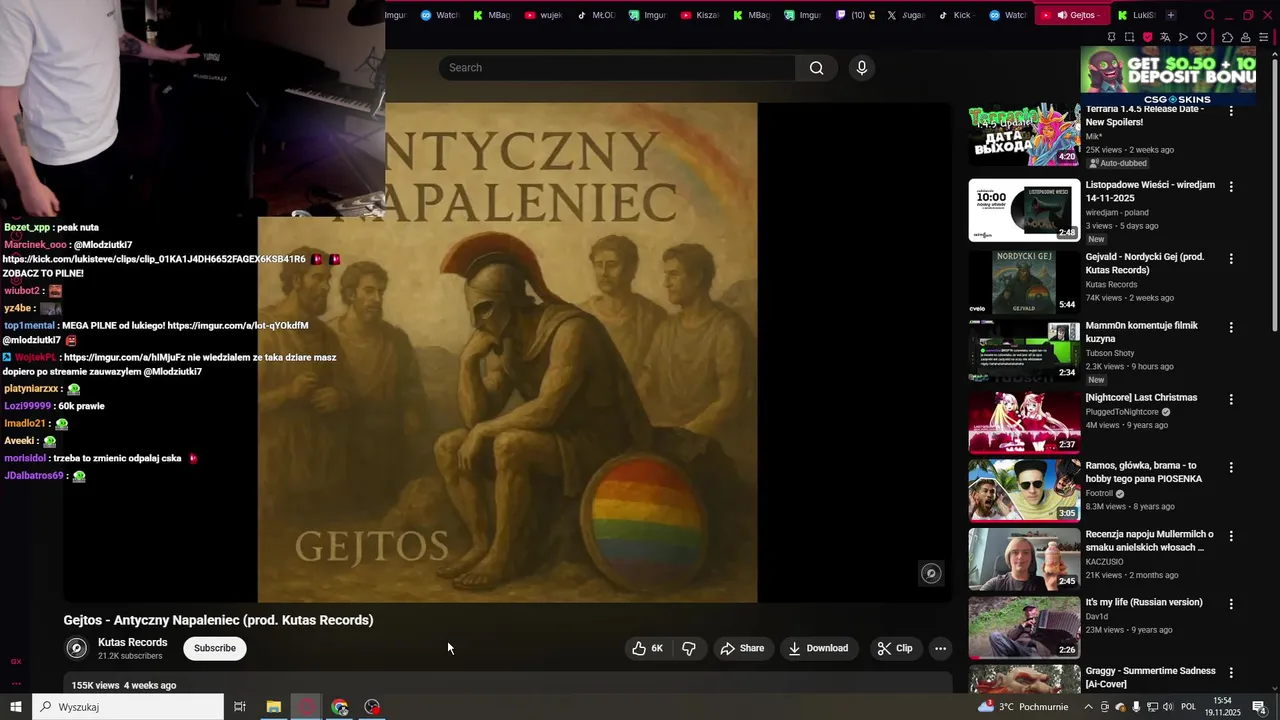Click the Windows Wyszukaj search box

128,707
